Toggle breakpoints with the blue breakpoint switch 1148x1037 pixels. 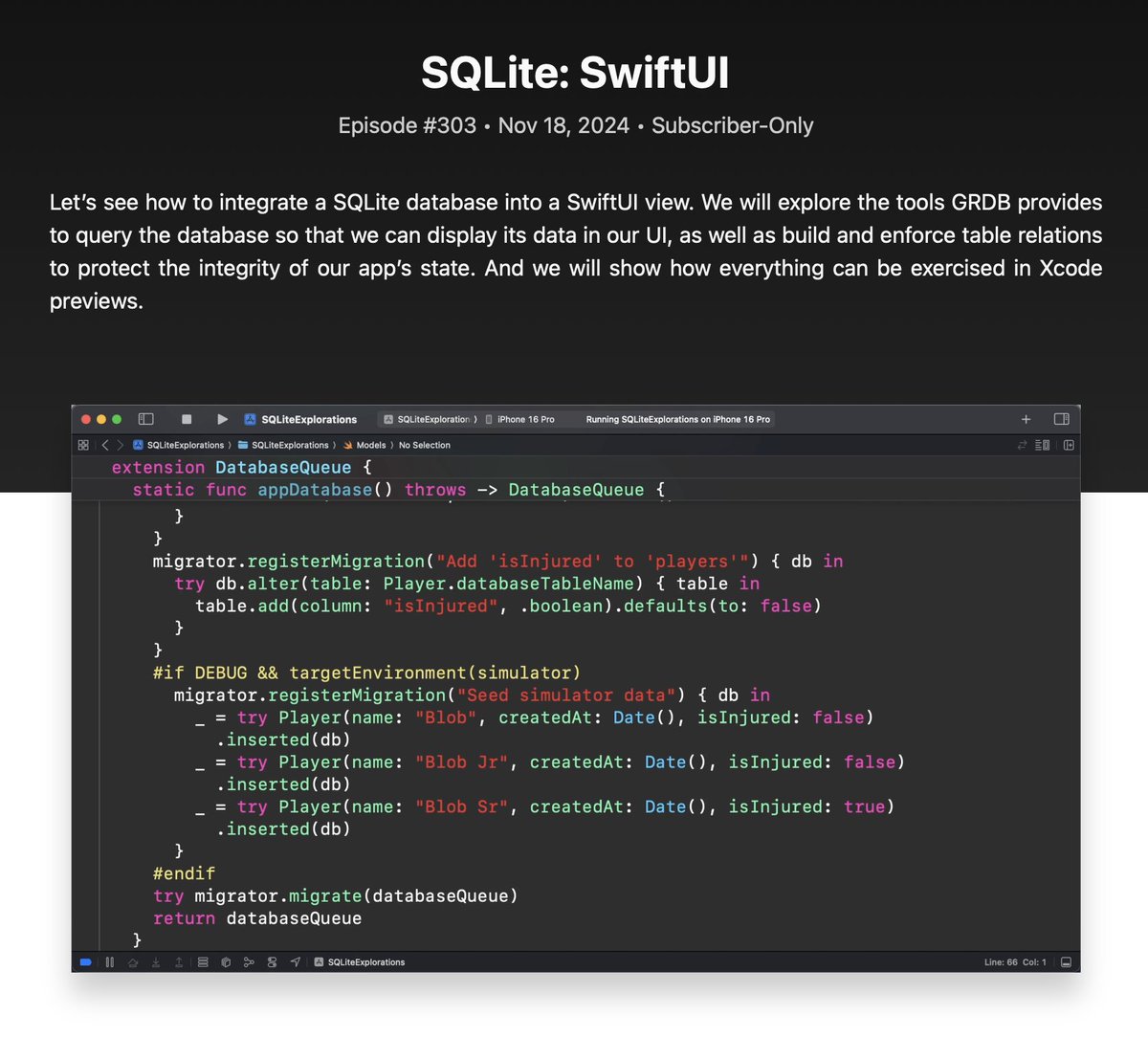coord(85,962)
